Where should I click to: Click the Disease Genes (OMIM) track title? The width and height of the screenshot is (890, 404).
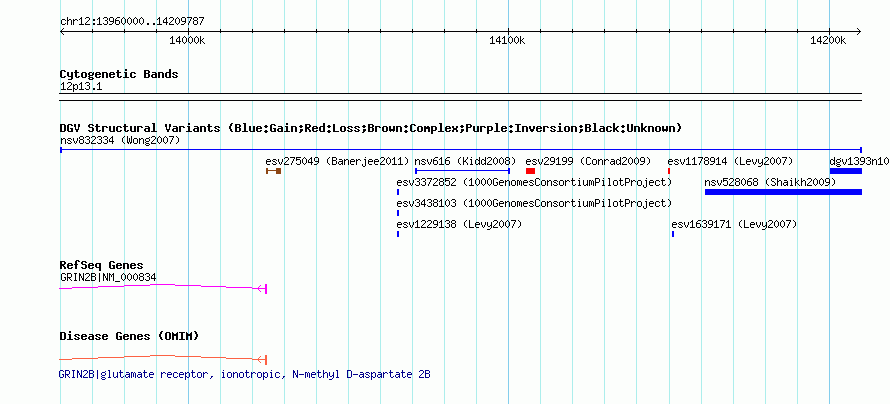click(129, 336)
